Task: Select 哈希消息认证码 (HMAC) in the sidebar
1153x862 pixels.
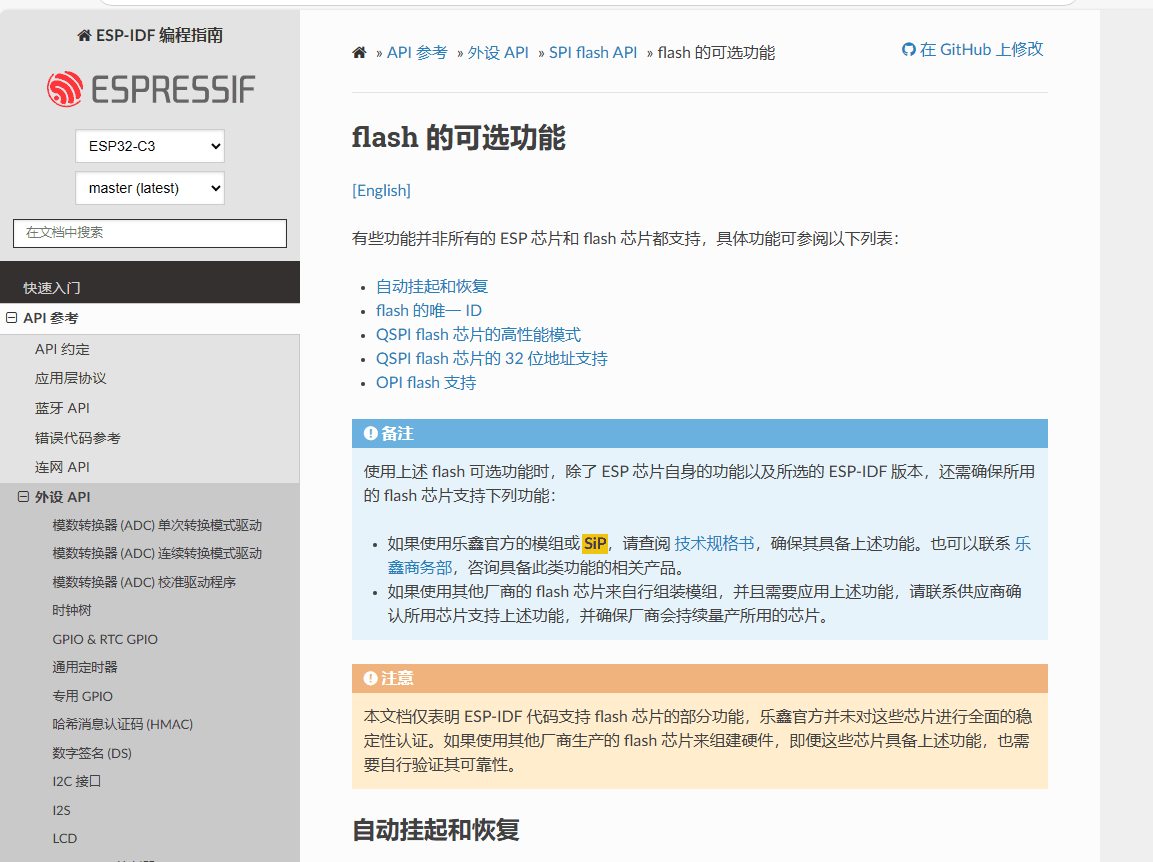Action: pos(122,724)
